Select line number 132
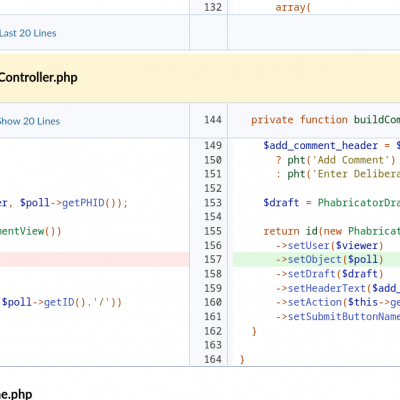The height and width of the screenshot is (400, 400). point(213,7)
